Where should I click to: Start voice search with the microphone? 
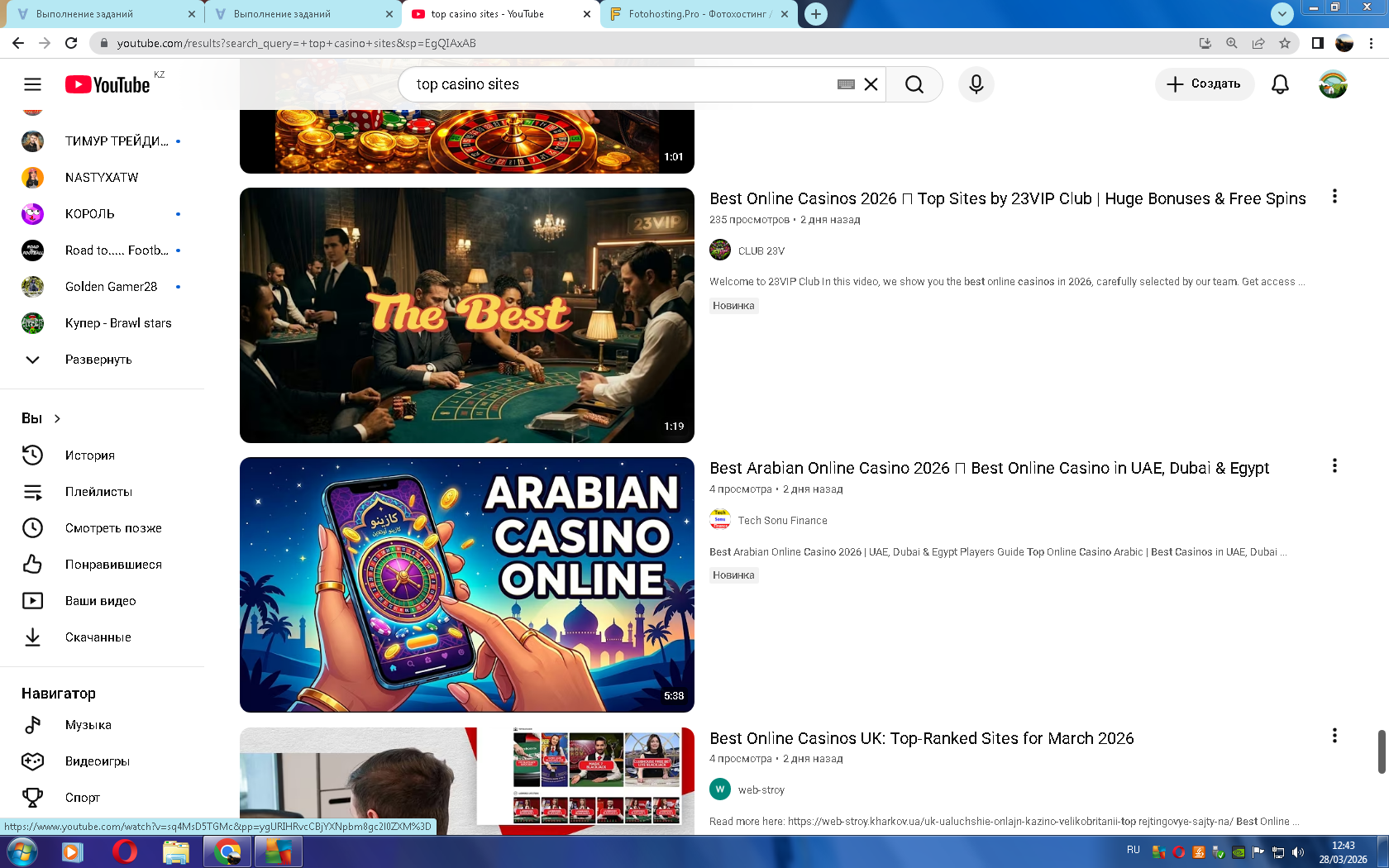tap(976, 84)
